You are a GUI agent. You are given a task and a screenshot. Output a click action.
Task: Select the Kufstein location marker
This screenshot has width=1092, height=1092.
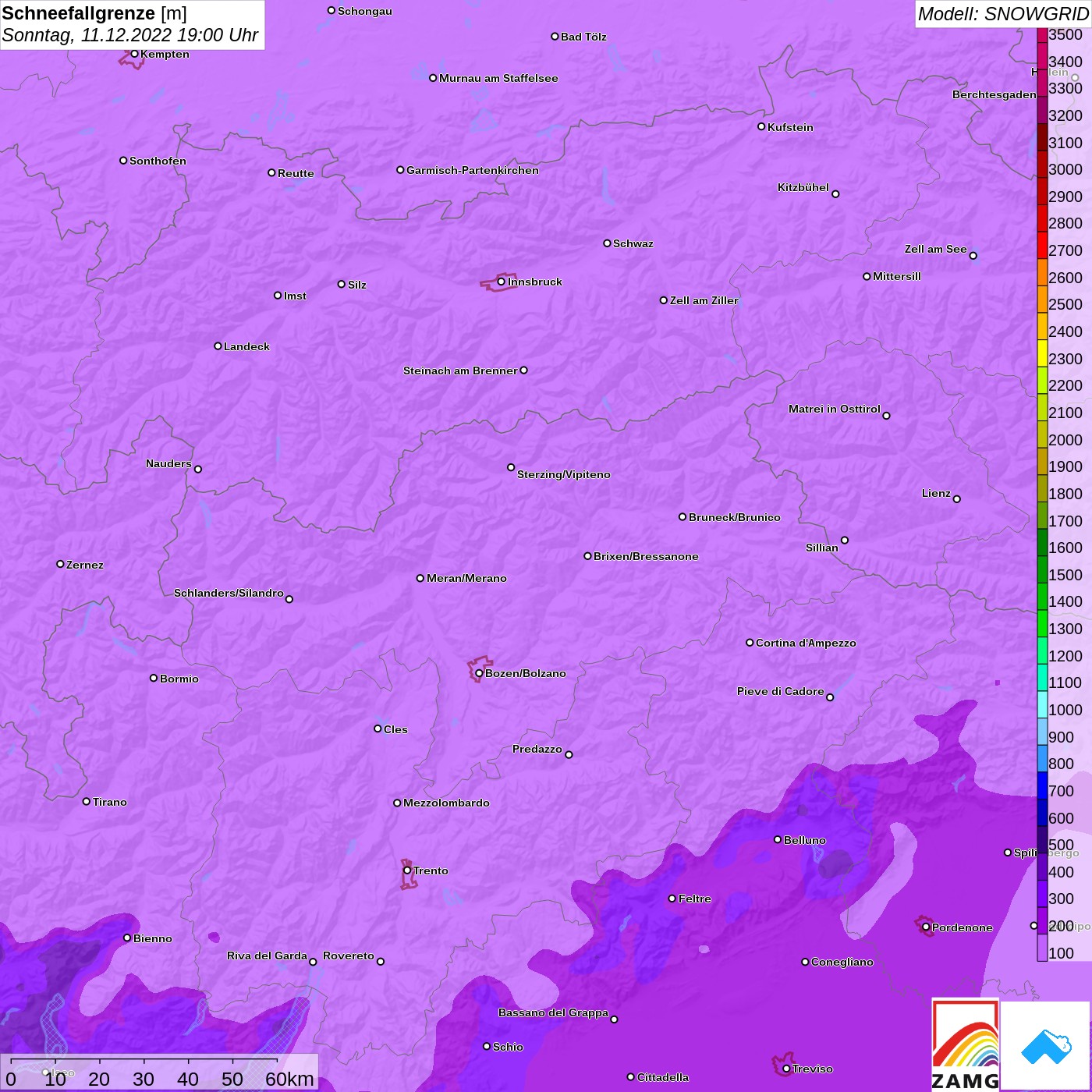click(761, 126)
